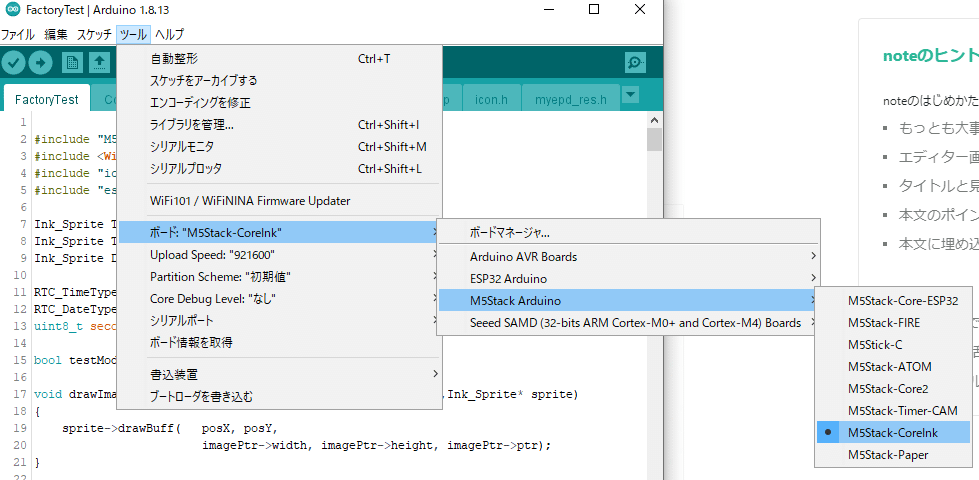
Task: Open the 編集 menu
Action: (56, 34)
